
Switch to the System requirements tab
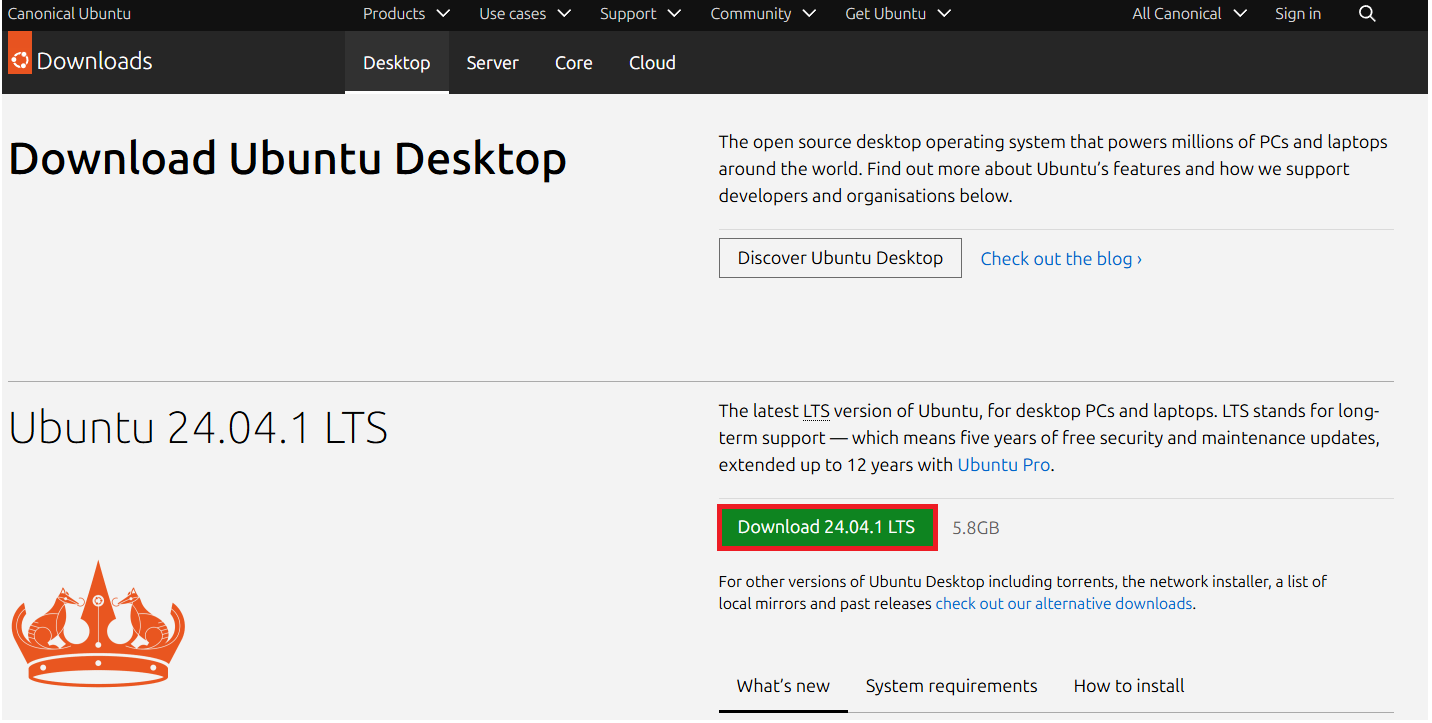click(x=952, y=686)
